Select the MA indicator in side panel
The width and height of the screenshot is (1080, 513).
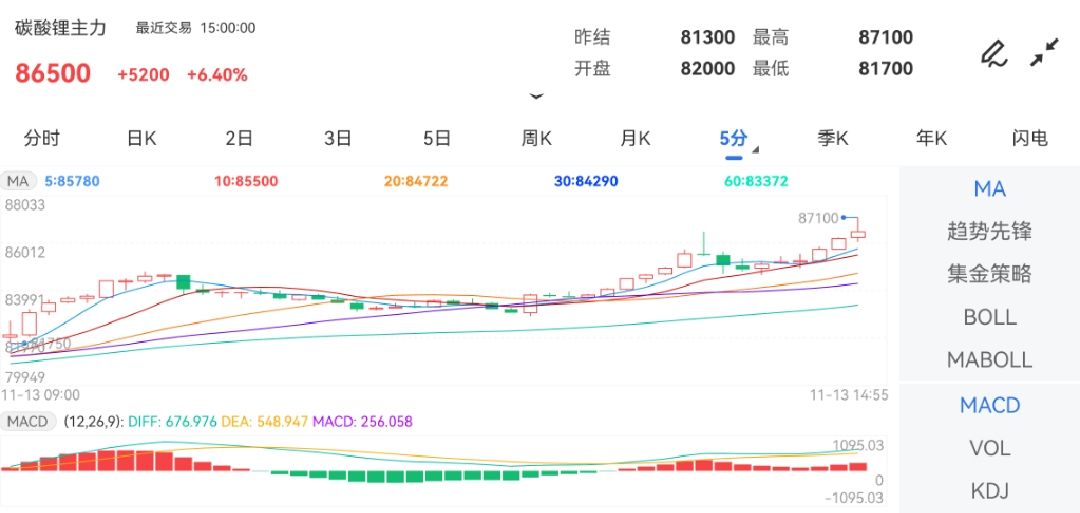tap(989, 189)
